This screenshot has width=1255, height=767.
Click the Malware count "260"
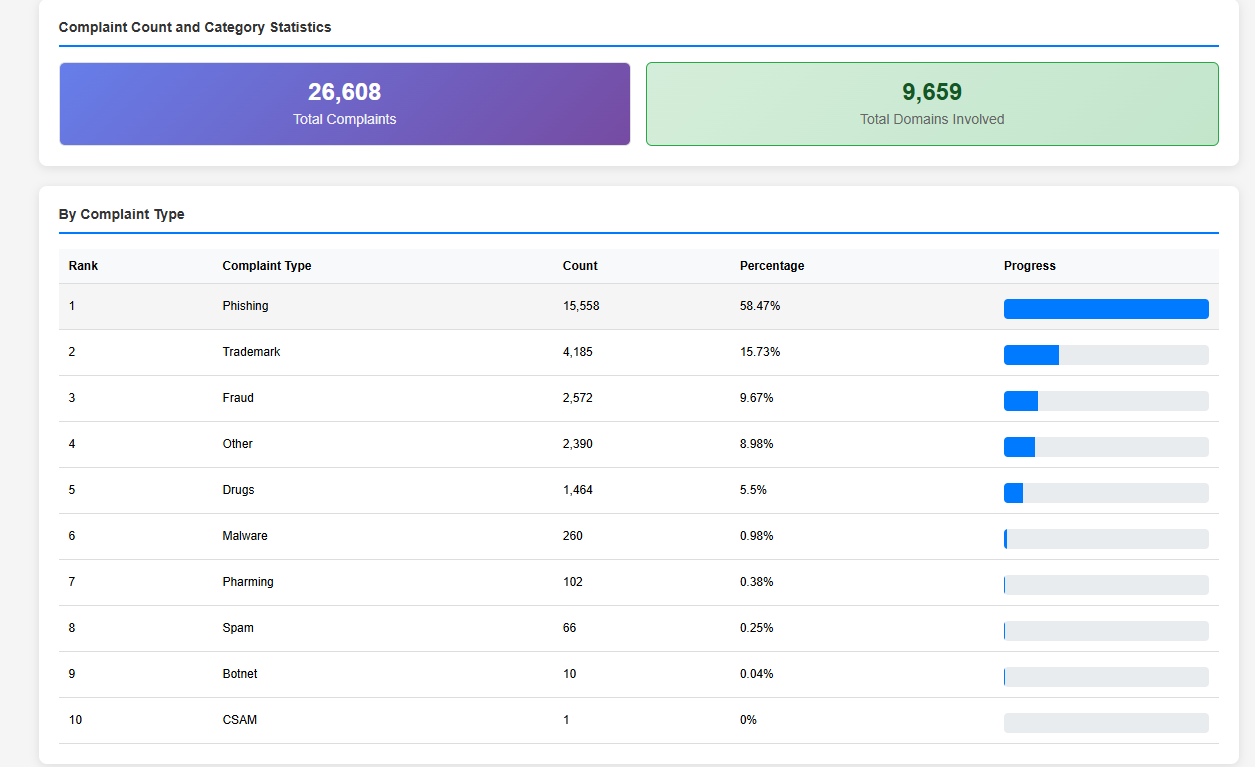(573, 536)
